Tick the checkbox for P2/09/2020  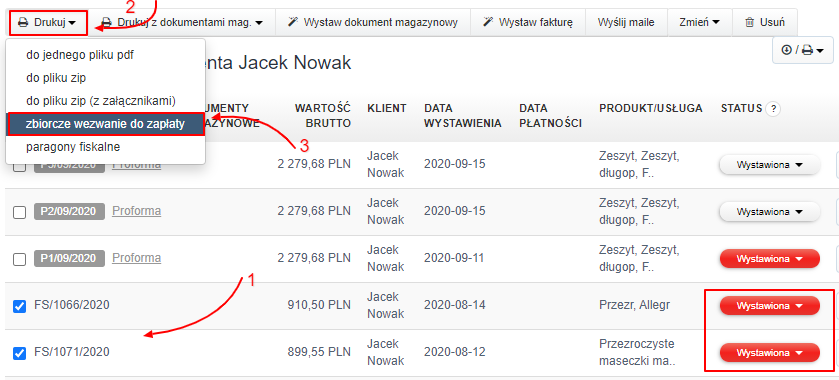[x=19, y=212]
